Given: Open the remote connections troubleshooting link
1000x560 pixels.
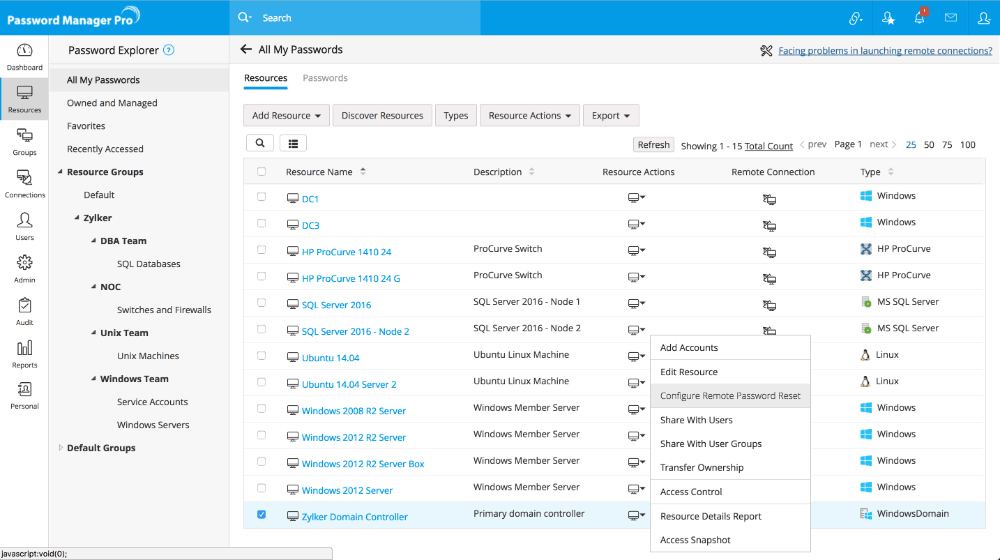Looking at the screenshot, I should tap(885, 50).
